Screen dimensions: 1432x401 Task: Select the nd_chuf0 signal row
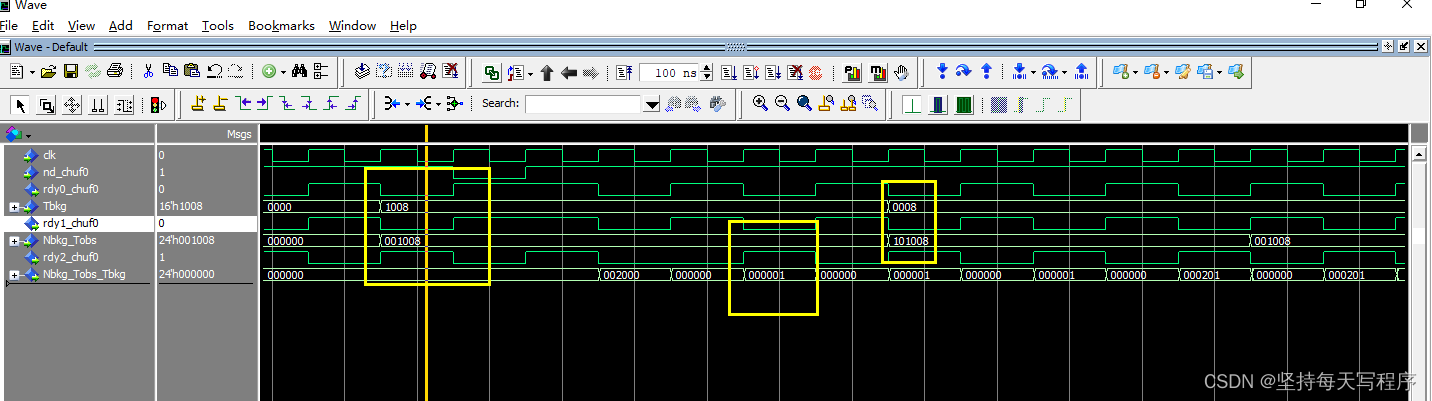pyautogui.click(x=78, y=172)
